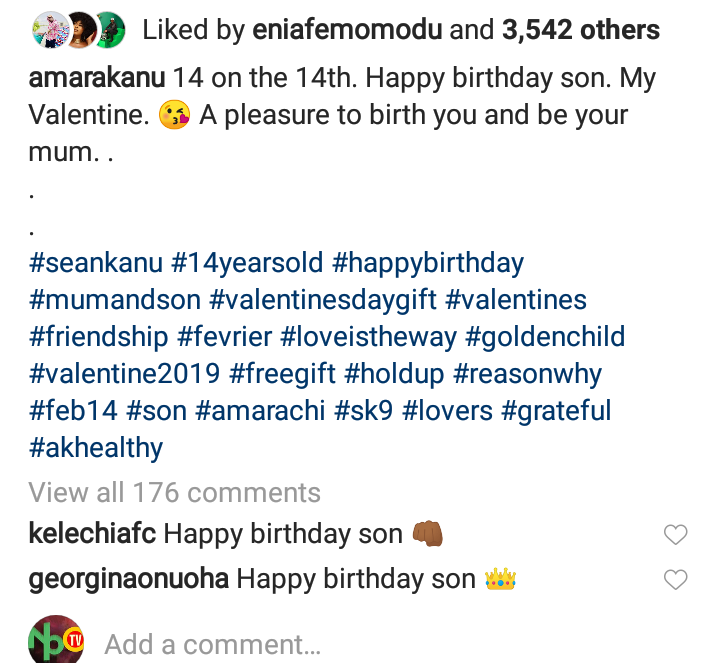Expand View all 176 comments

pyautogui.click(x=175, y=492)
